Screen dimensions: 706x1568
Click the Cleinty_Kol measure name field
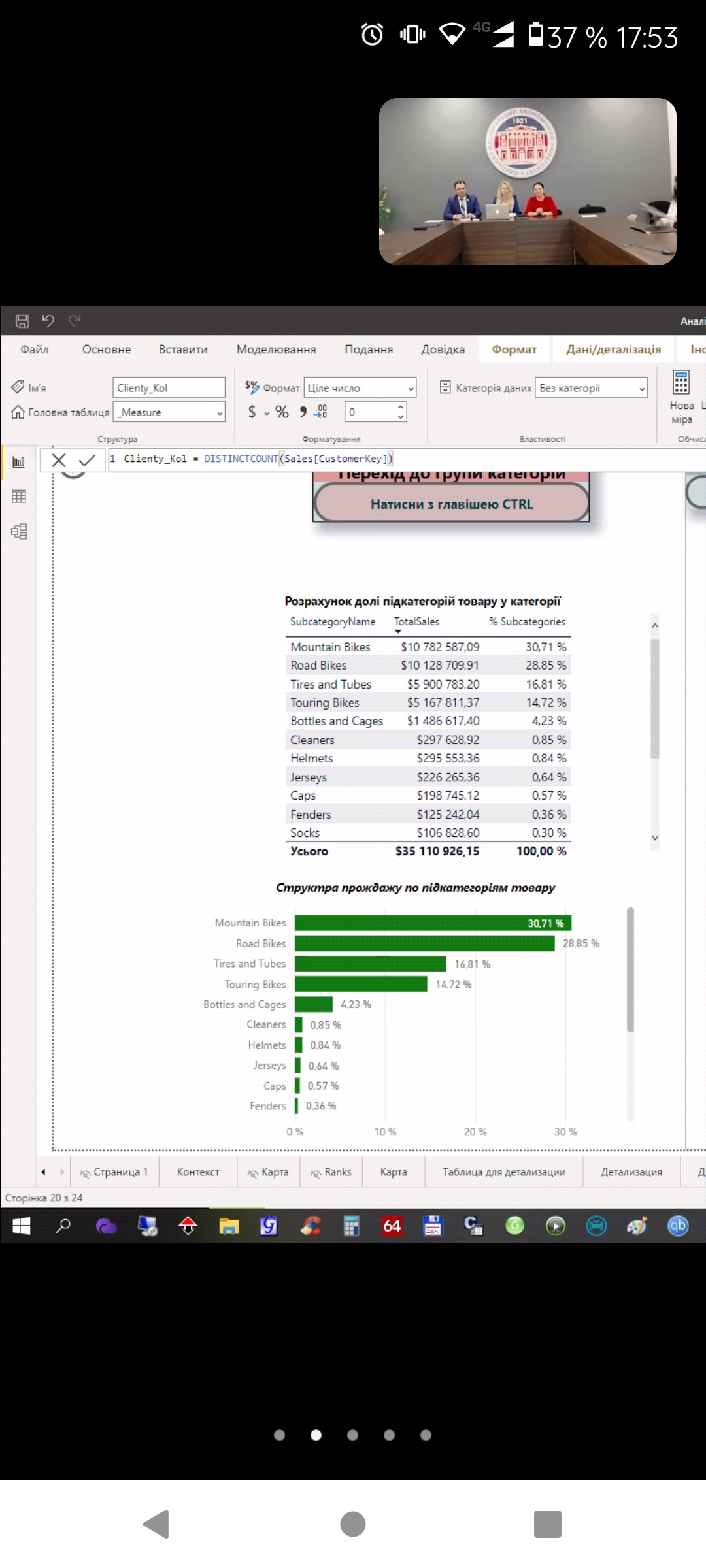point(169,388)
